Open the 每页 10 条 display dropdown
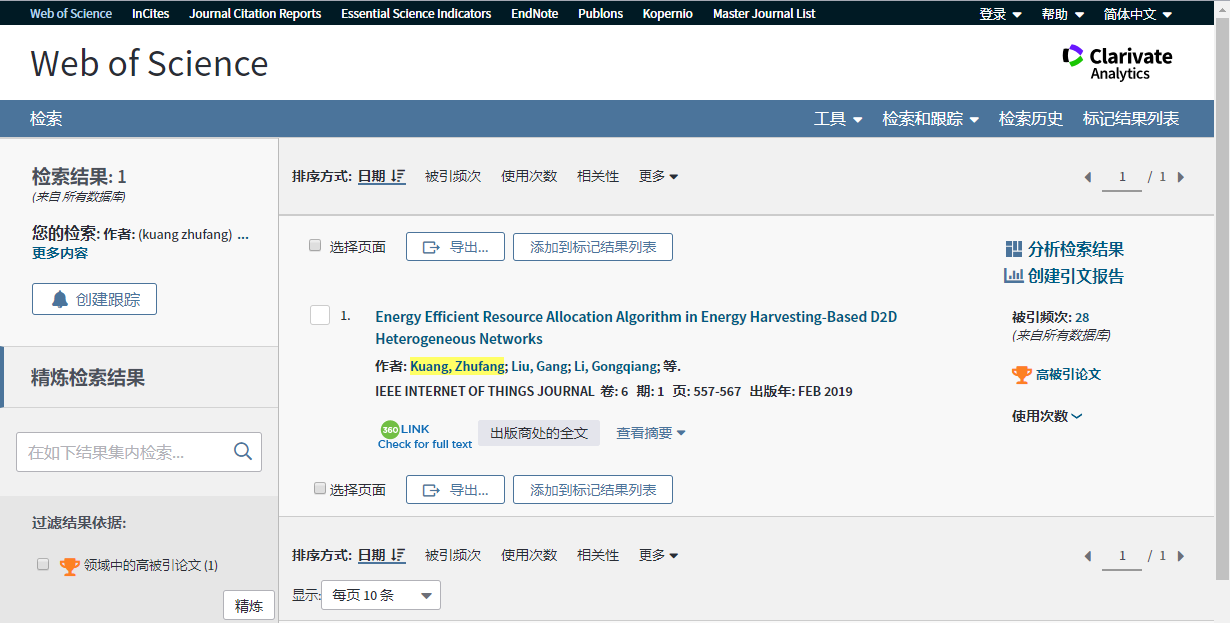The image size is (1230, 623). click(381, 595)
